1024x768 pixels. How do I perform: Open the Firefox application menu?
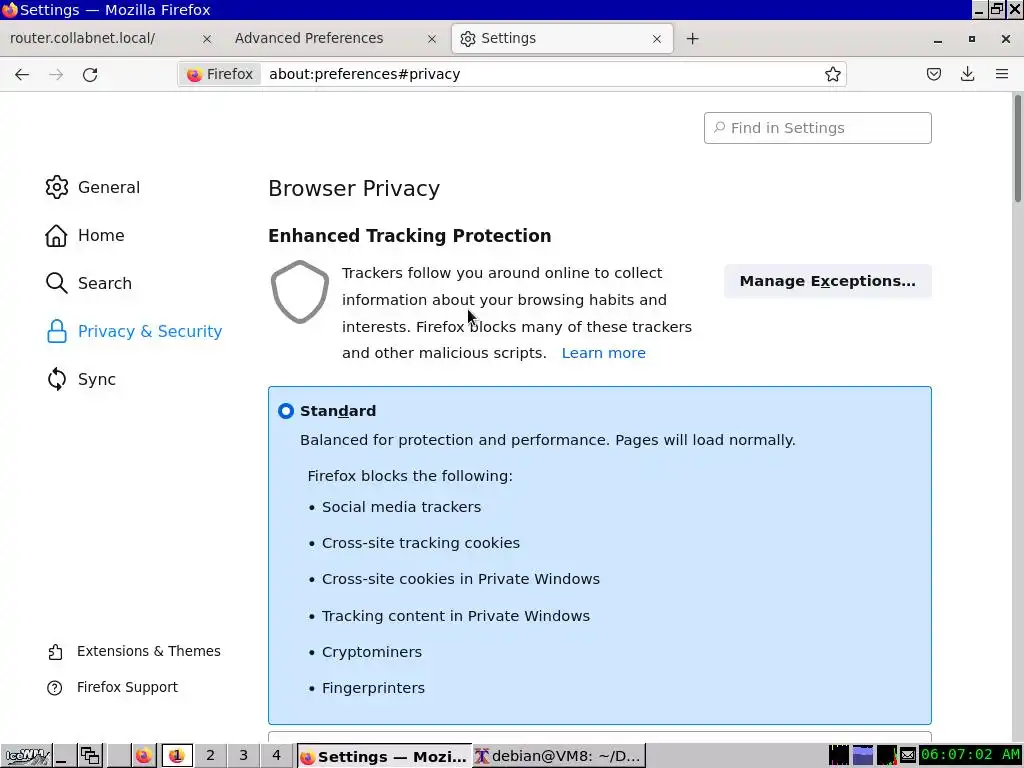point(1002,74)
